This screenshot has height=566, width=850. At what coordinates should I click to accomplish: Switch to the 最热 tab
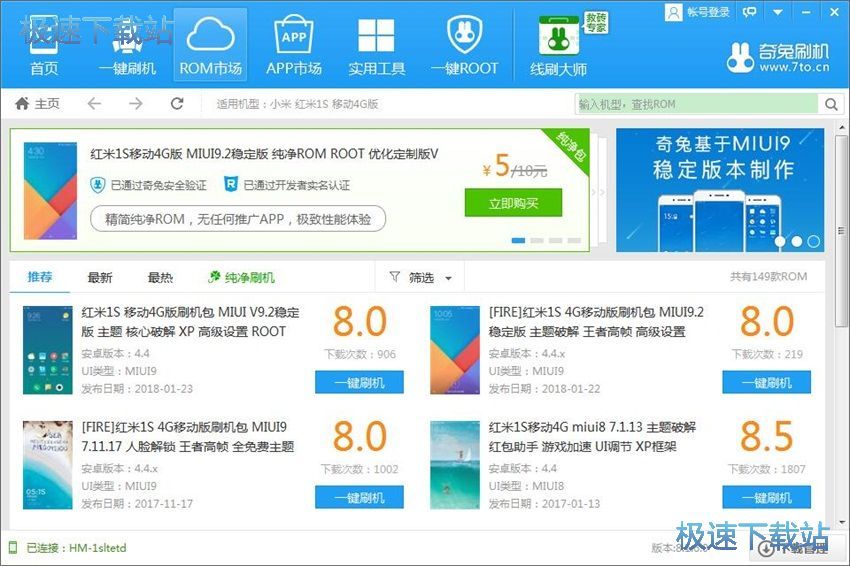160,278
